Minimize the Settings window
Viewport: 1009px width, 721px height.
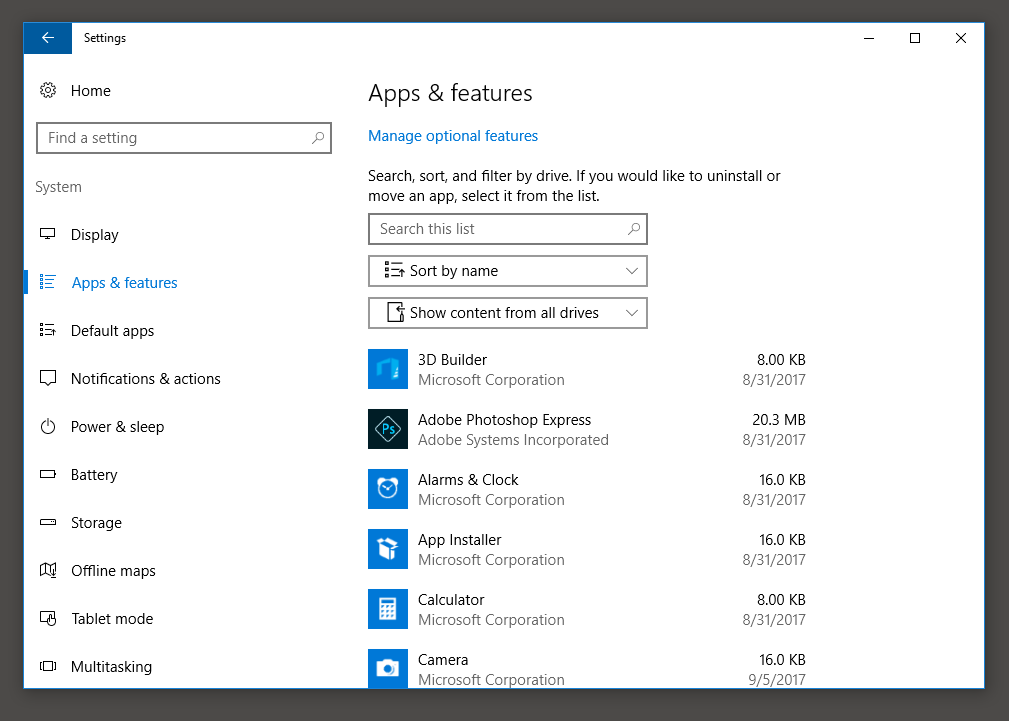point(869,38)
